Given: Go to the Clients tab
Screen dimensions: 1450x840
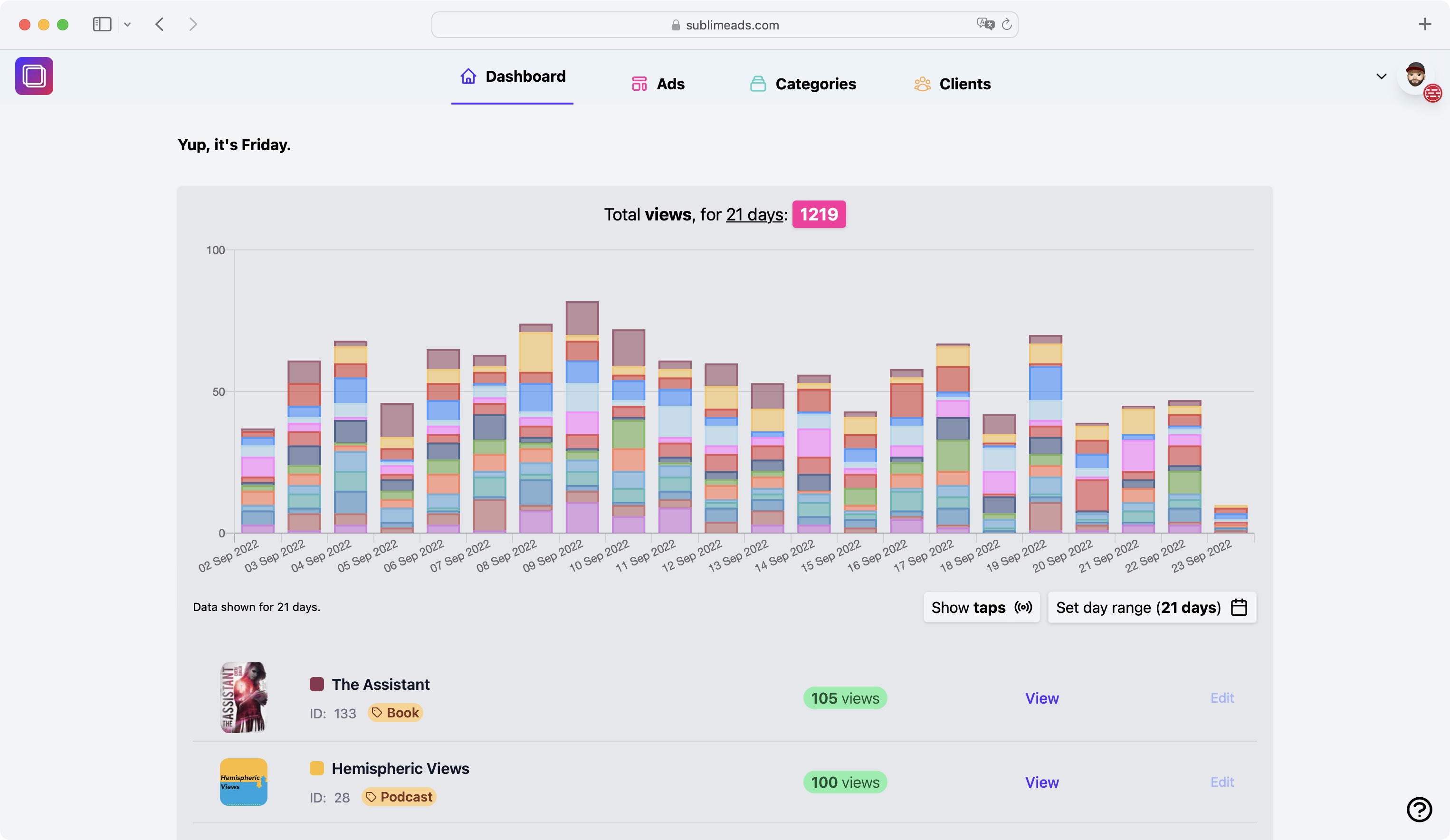Looking at the screenshot, I should click(952, 84).
